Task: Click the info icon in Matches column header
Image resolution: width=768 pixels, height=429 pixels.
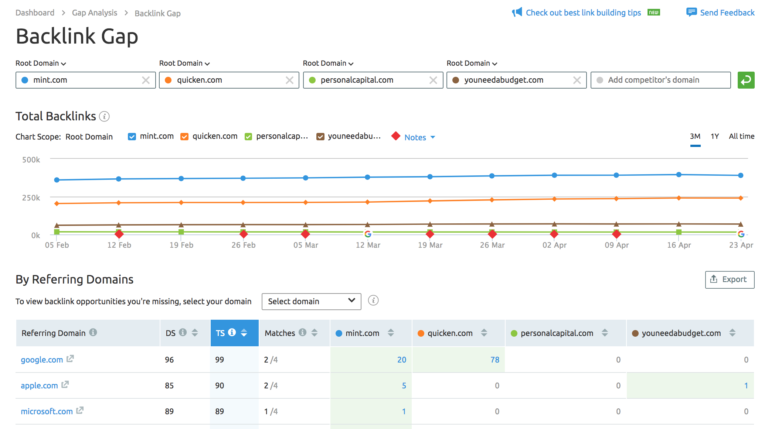Action: 303,333
